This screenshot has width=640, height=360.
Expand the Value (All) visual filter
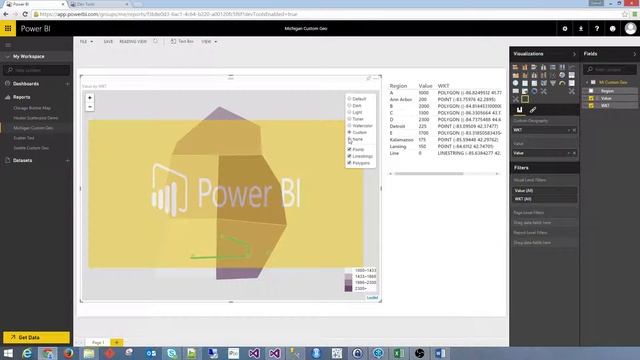pos(544,191)
